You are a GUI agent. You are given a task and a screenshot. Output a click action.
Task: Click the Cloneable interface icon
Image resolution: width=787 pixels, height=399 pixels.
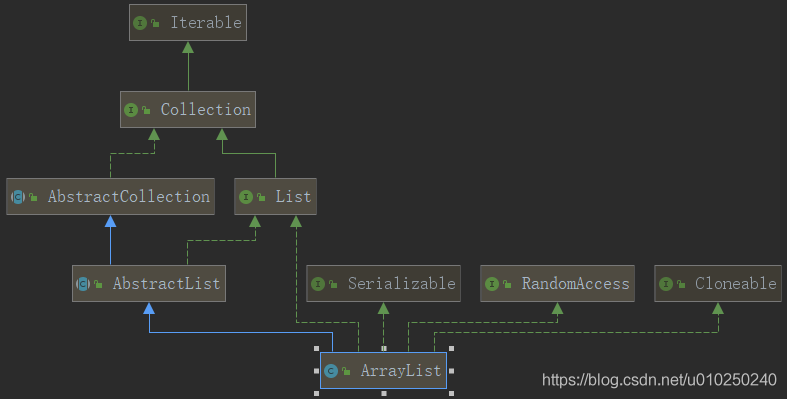(x=666, y=284)
